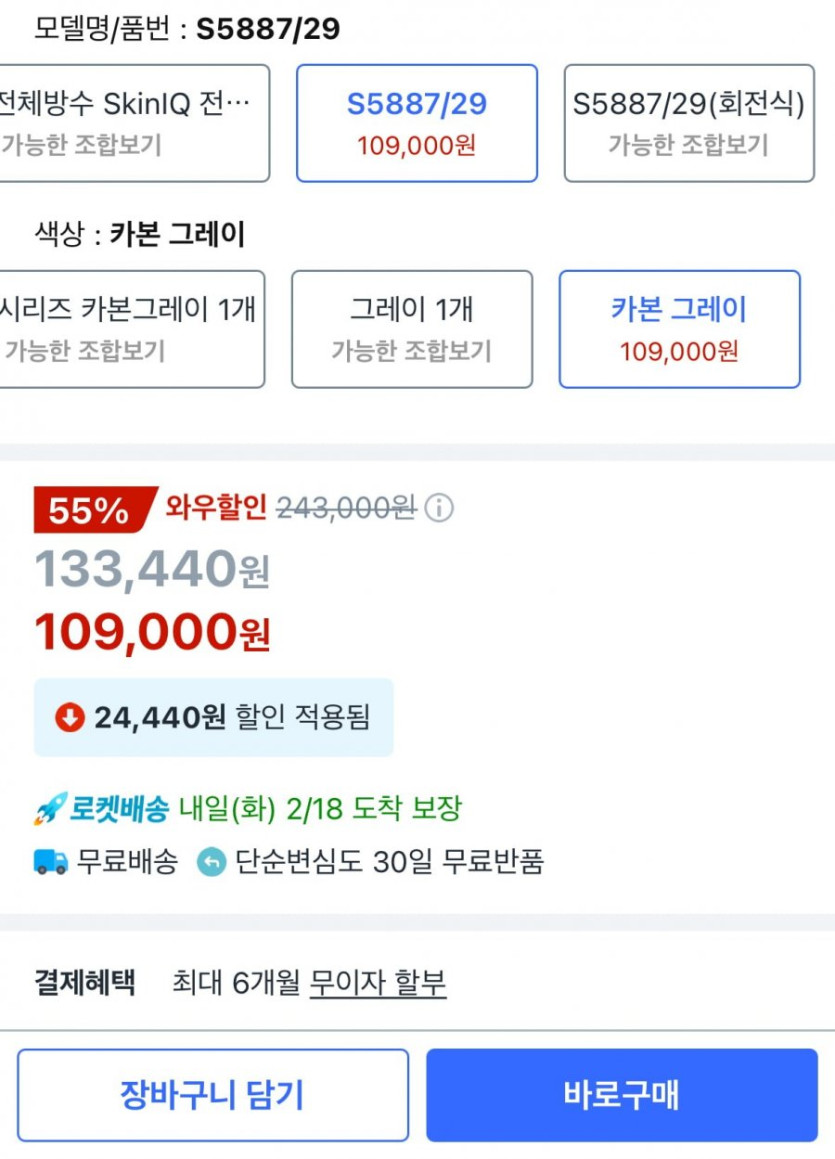The image size is (835, 1159).
Task: Choose the S5887/29(회전식) model option
Action: coord(688,123)
